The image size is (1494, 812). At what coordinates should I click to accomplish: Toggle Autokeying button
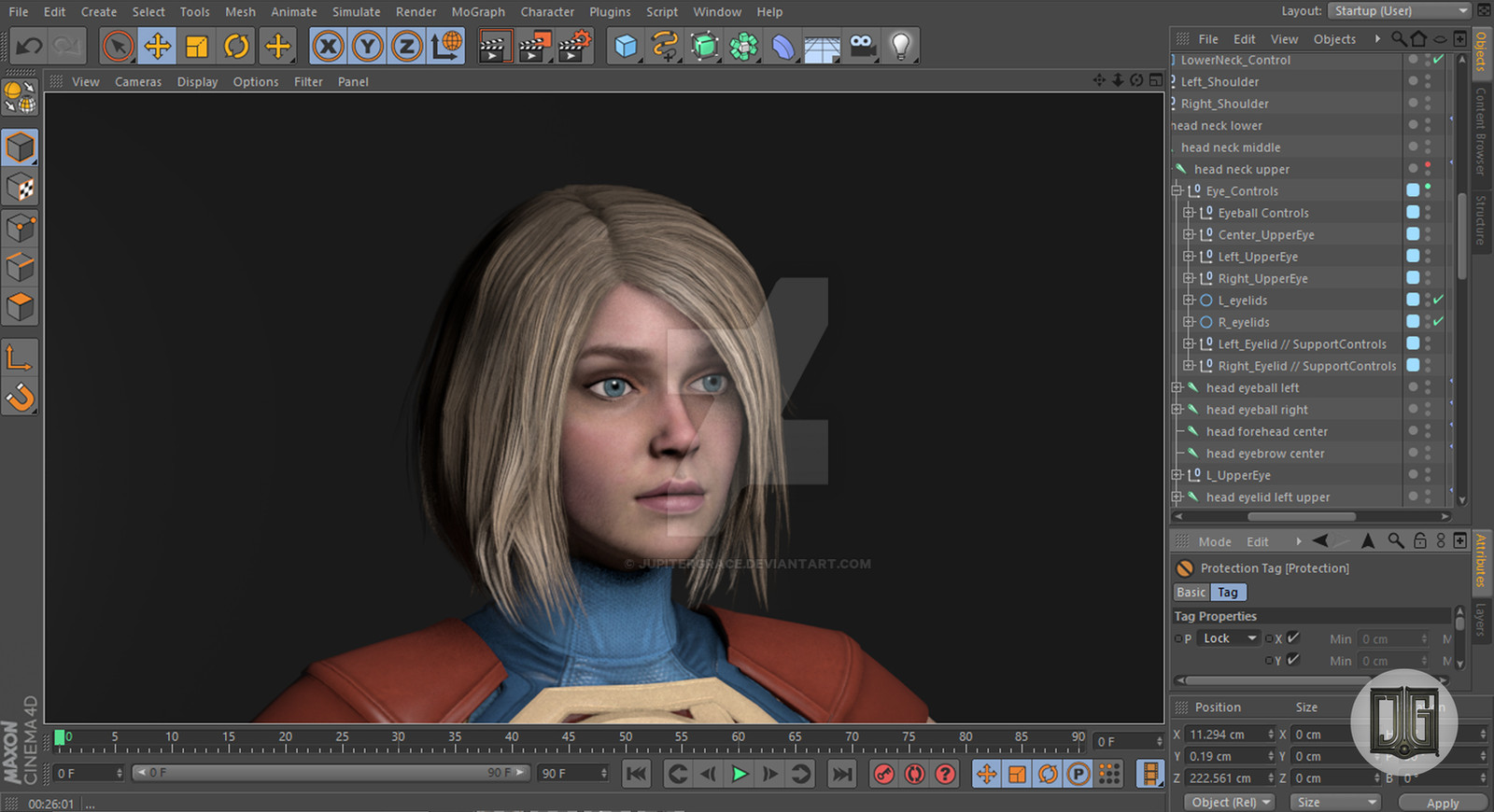(914, 774)
